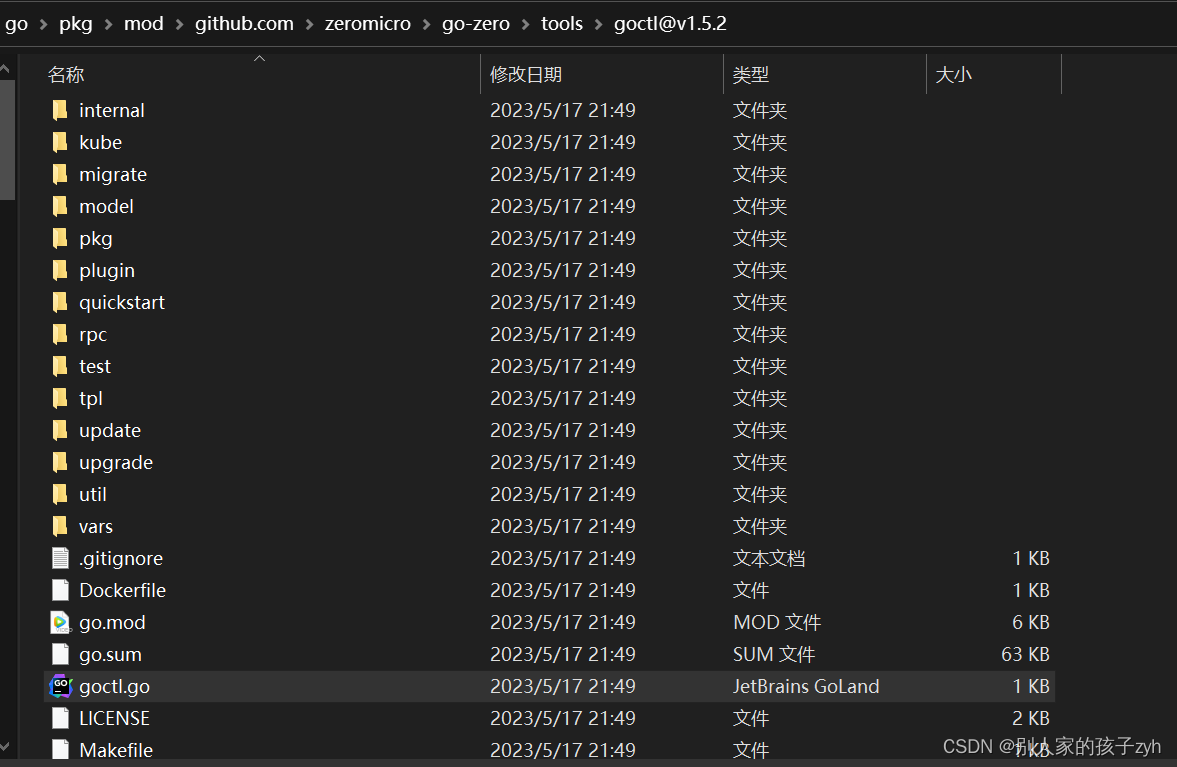Click the text document icon for .gitignore
Viewport: 1177px width, 767px height.
pos(61,558)
